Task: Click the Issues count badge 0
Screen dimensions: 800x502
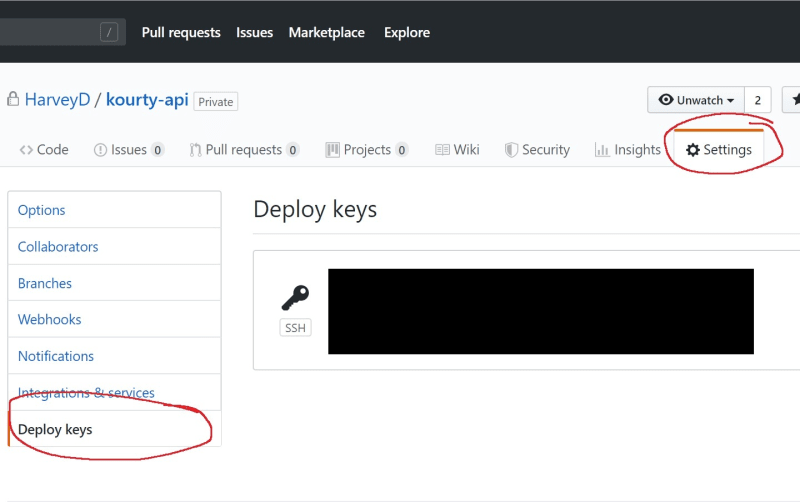Action: pos(158,150)
